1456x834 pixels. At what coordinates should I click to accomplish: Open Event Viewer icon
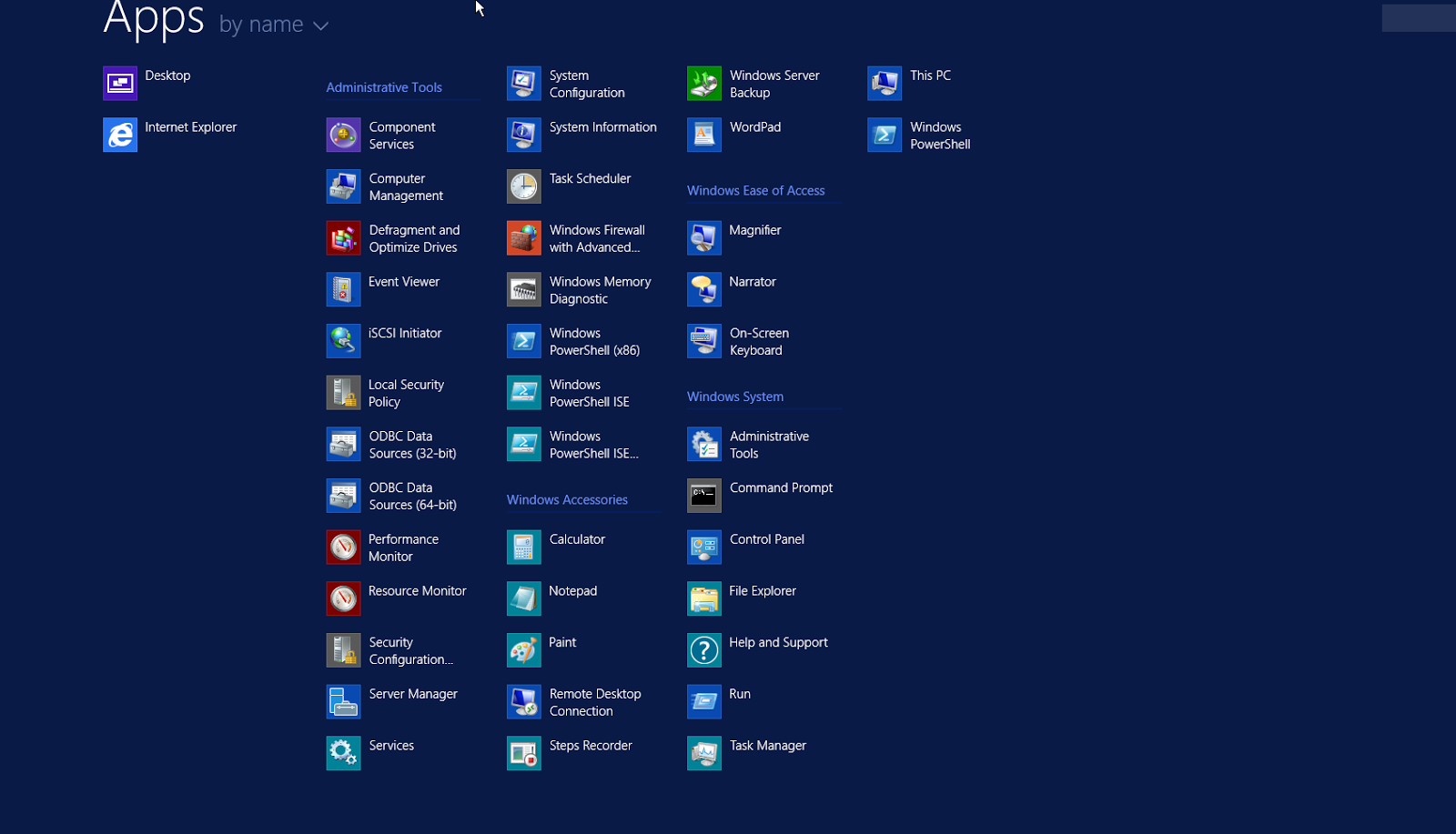point(344,290)
